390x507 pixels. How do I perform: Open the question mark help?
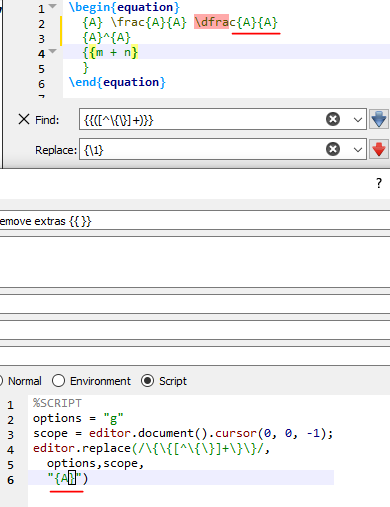click(x=379, y=183)
